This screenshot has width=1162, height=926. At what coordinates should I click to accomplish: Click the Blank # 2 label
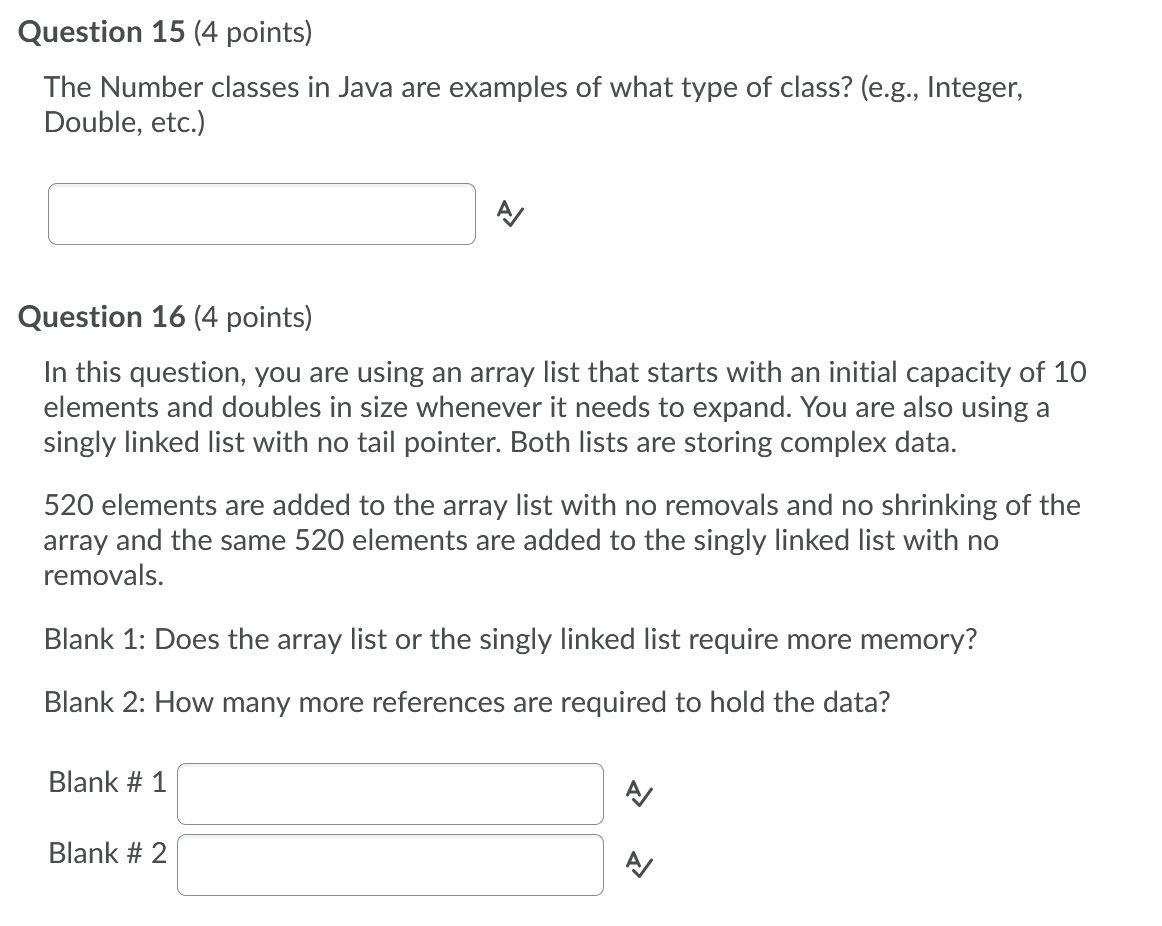(106, 853)
